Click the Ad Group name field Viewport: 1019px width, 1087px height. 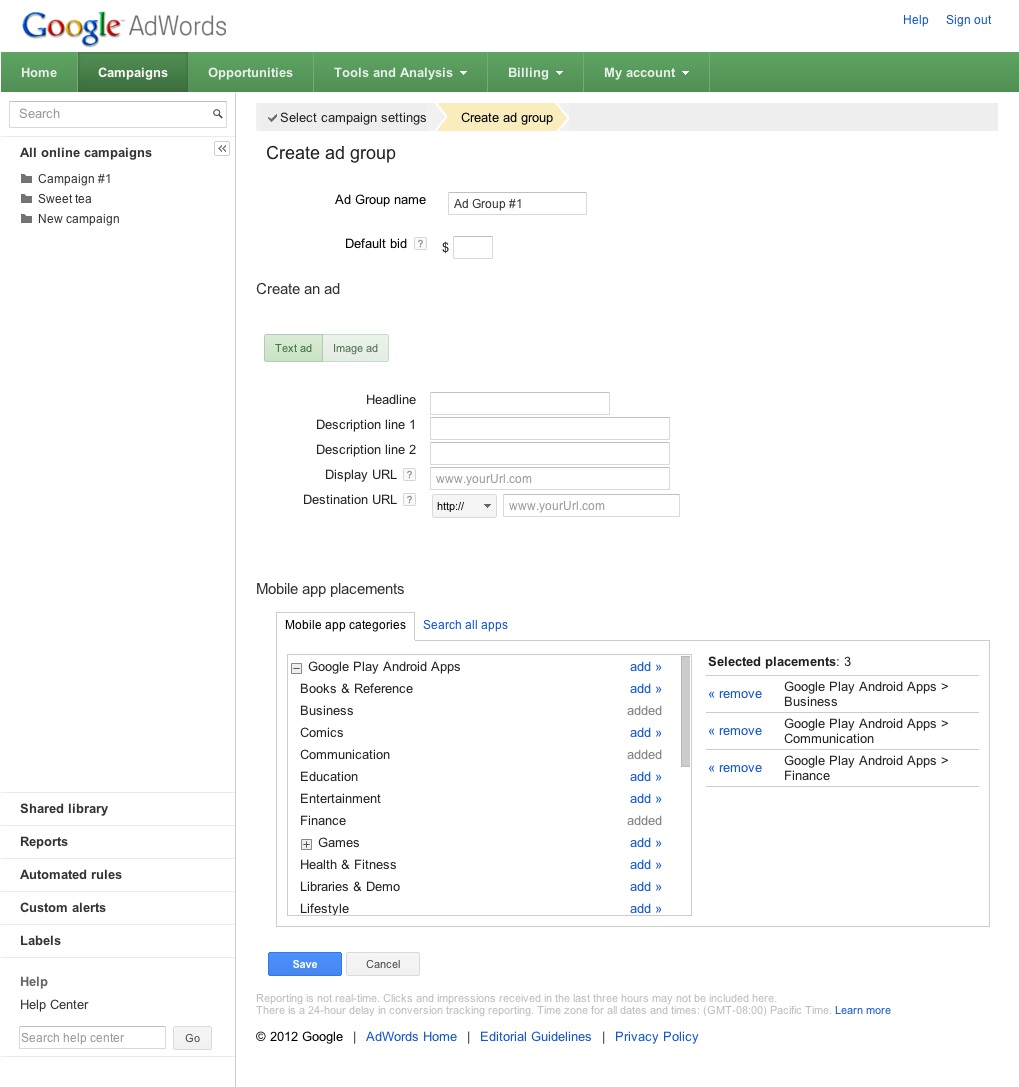tap(517, 203)
